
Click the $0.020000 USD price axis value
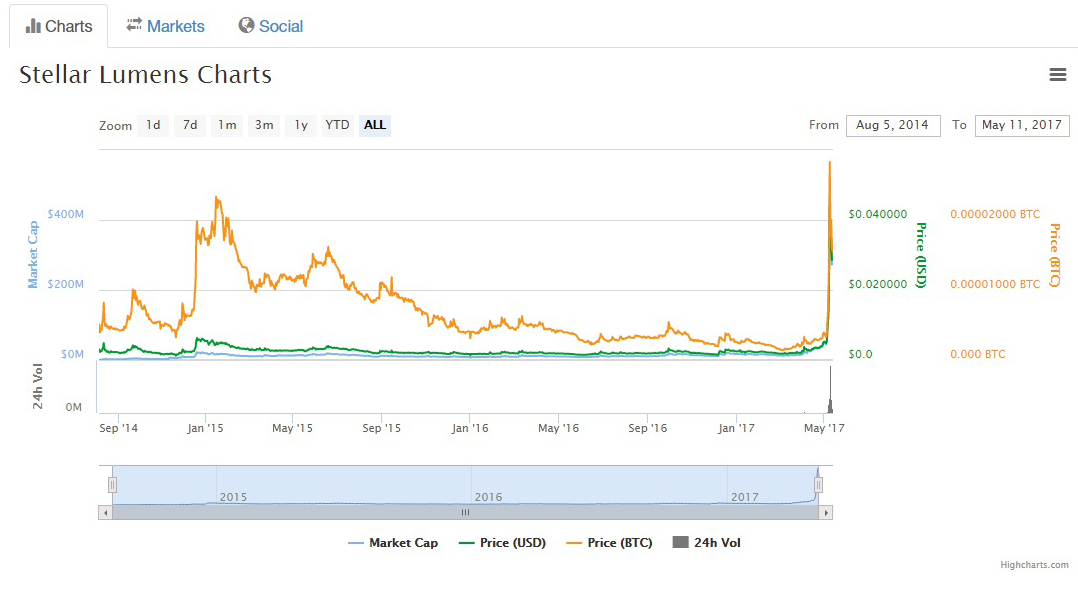pyautogui.click(x=878, y=285)
